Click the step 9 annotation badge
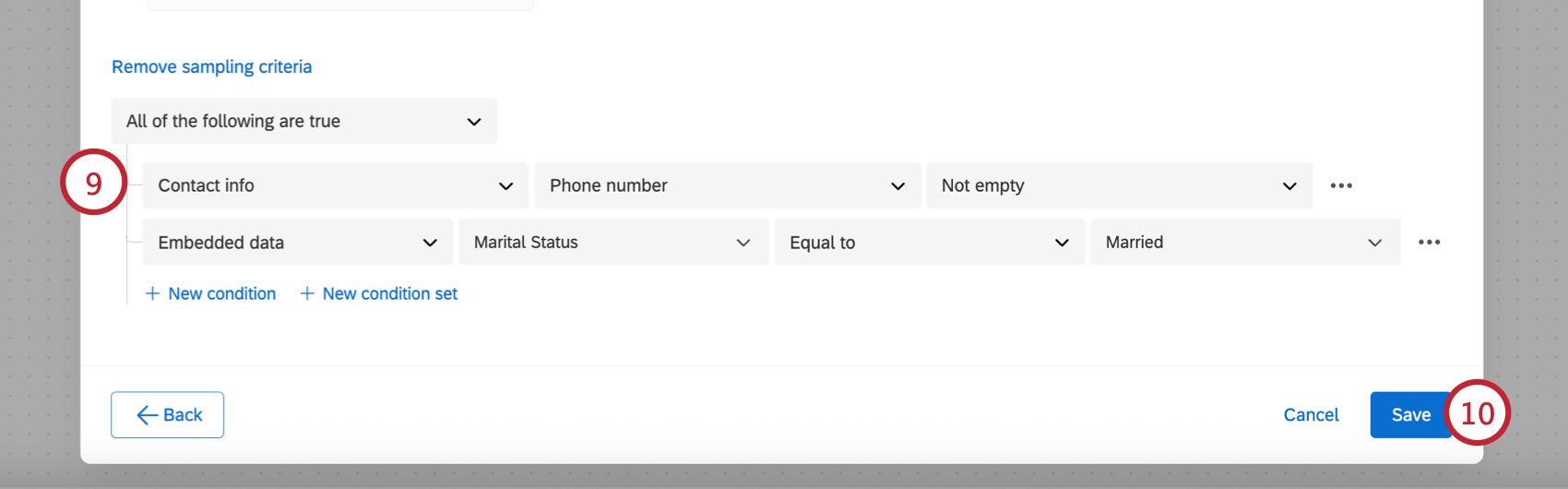The height and width of the screenshot is (489, 1568). [93, 183]
